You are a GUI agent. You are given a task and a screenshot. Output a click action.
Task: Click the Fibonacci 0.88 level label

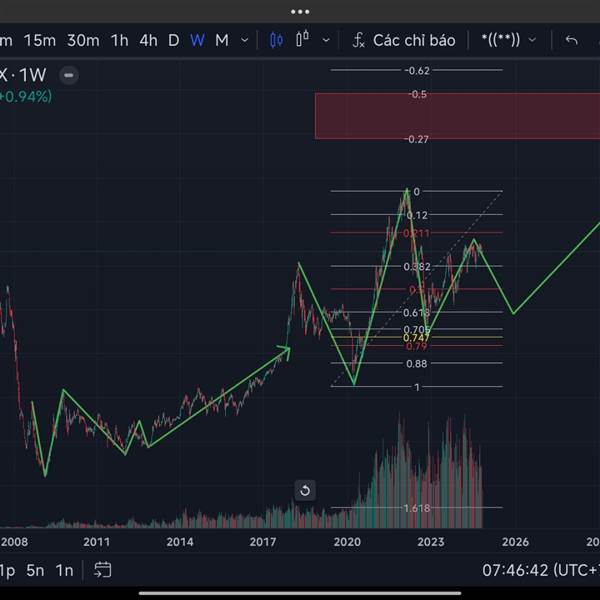click(417, 364)
